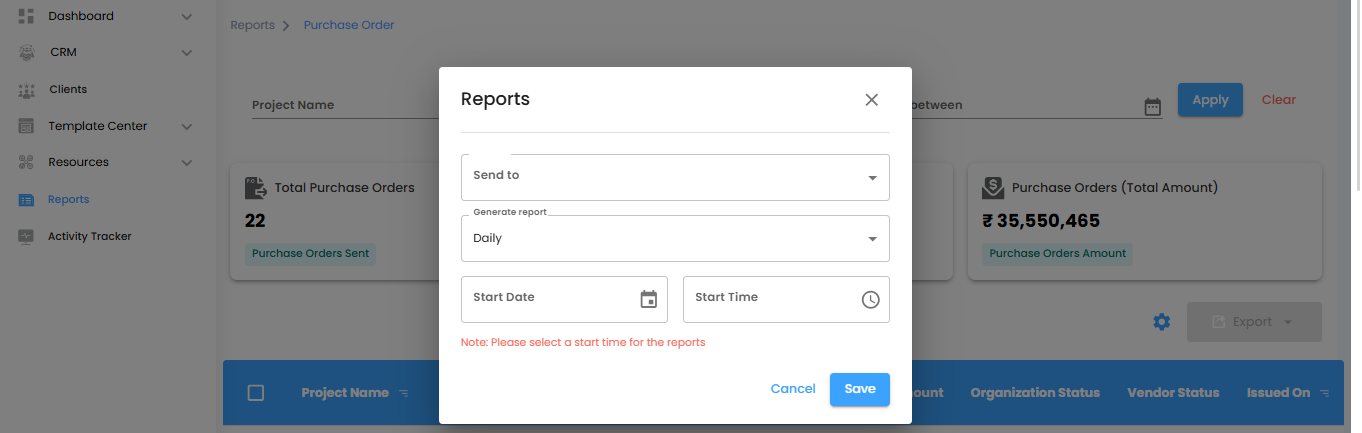Cancel the Reports dialog
The width and height of the screenshot is (1362, 433).
(793, 389)
